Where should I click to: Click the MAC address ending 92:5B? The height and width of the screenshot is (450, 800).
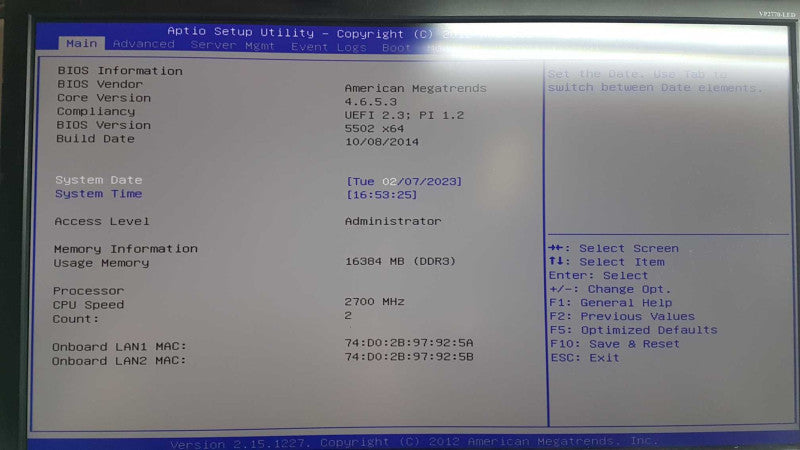[409, 356]
